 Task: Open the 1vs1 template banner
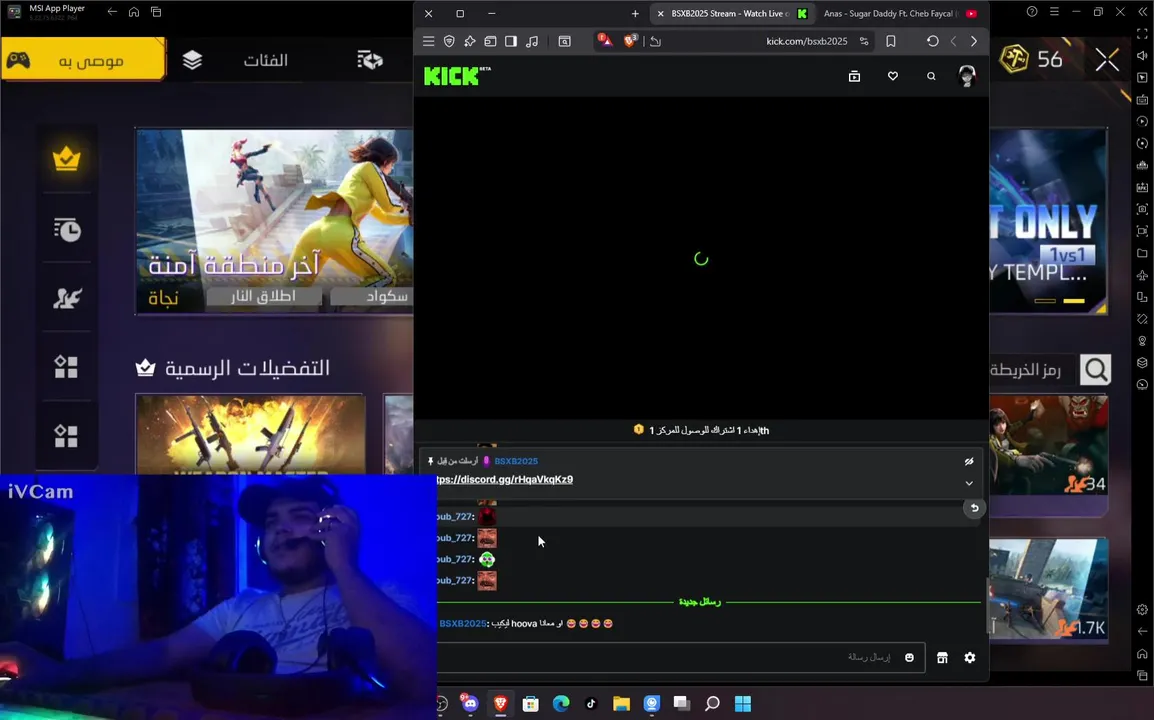coord(1048,221)
